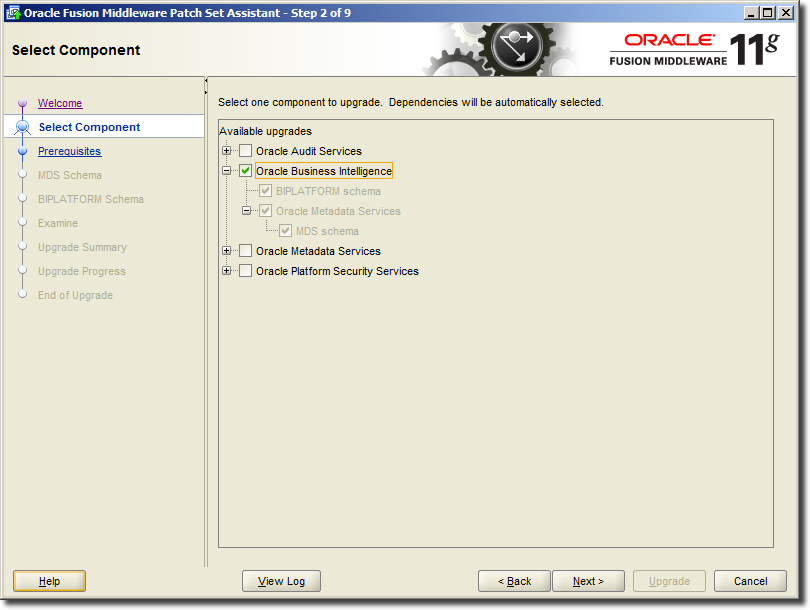The image size is (810, 610).
Task: Click the disabled Oracle Metadata Services child checkbox
Action: [266, 211]
